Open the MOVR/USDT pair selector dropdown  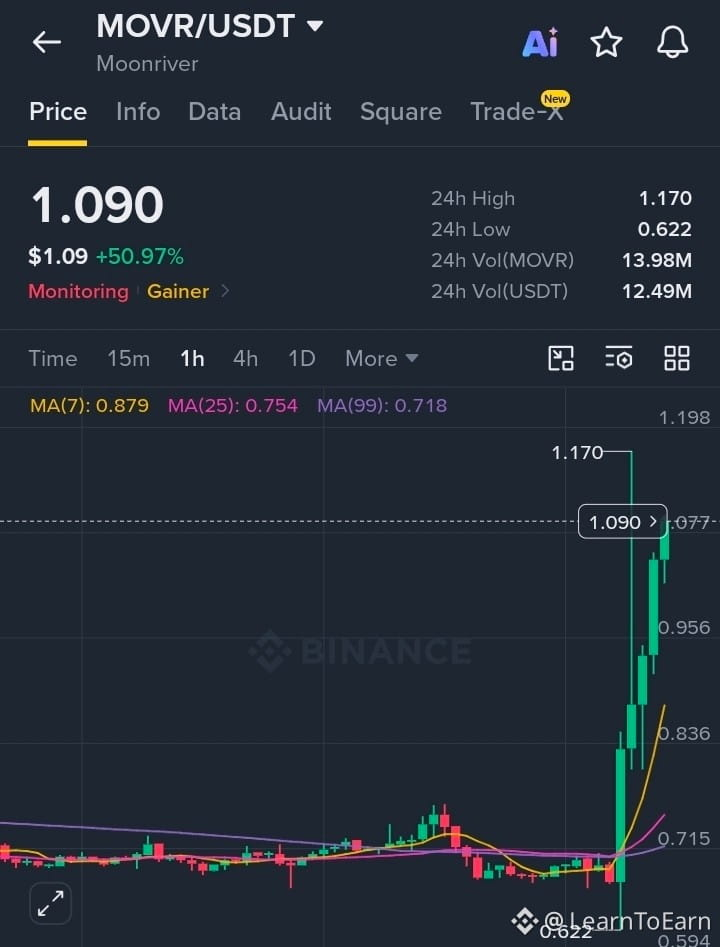210,27
